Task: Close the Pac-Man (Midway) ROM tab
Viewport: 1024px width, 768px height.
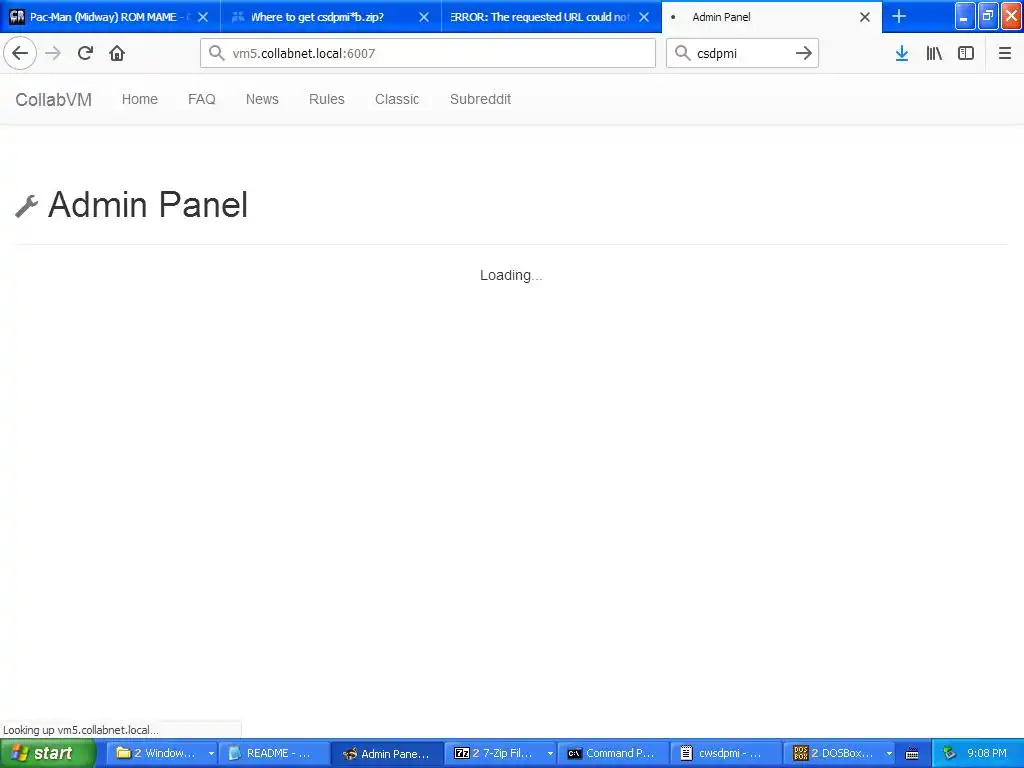Action: [x=203, y=17]
